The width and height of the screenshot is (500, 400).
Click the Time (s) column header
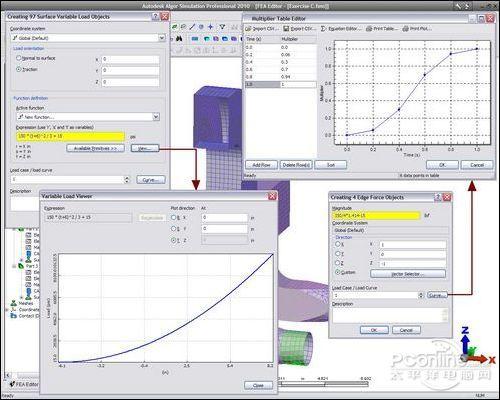(x=262, y=39)
